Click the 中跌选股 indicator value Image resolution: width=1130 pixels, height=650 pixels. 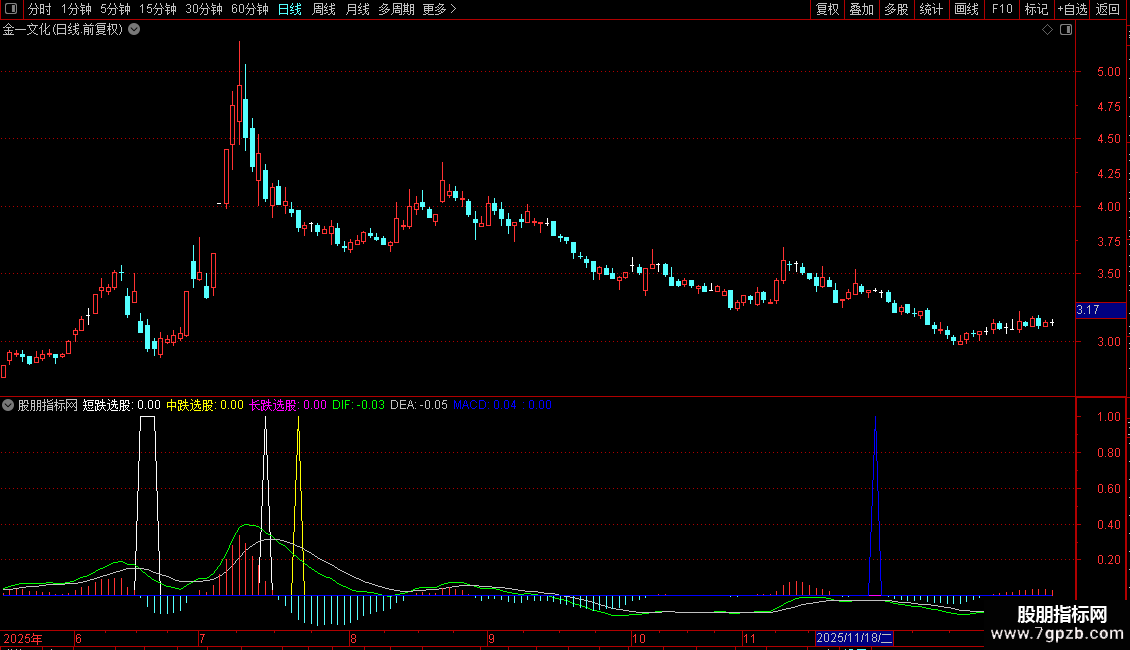(205, 405)
